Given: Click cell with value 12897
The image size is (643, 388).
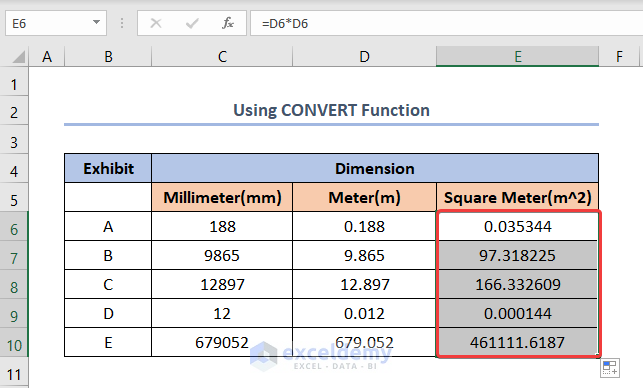Looking at the screenshot, I should pos(222,284).
